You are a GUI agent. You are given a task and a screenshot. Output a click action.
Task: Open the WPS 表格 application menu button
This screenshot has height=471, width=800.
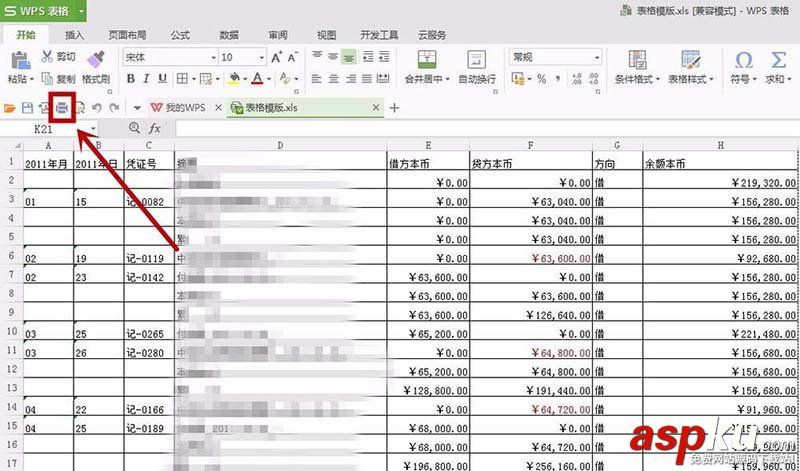point(43,11)
